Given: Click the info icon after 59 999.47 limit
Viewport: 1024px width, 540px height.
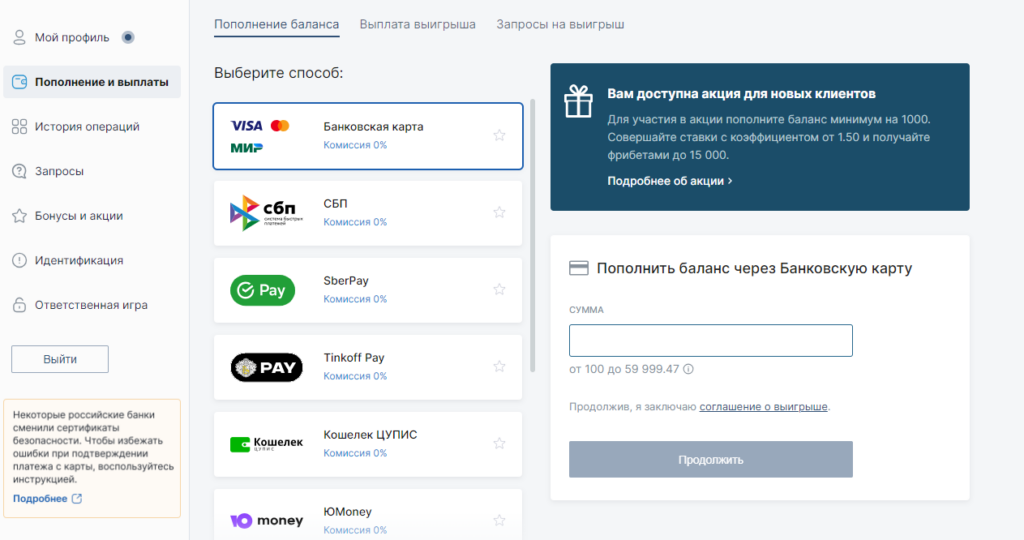Looking at the screenshot, I should pos(688,369).
